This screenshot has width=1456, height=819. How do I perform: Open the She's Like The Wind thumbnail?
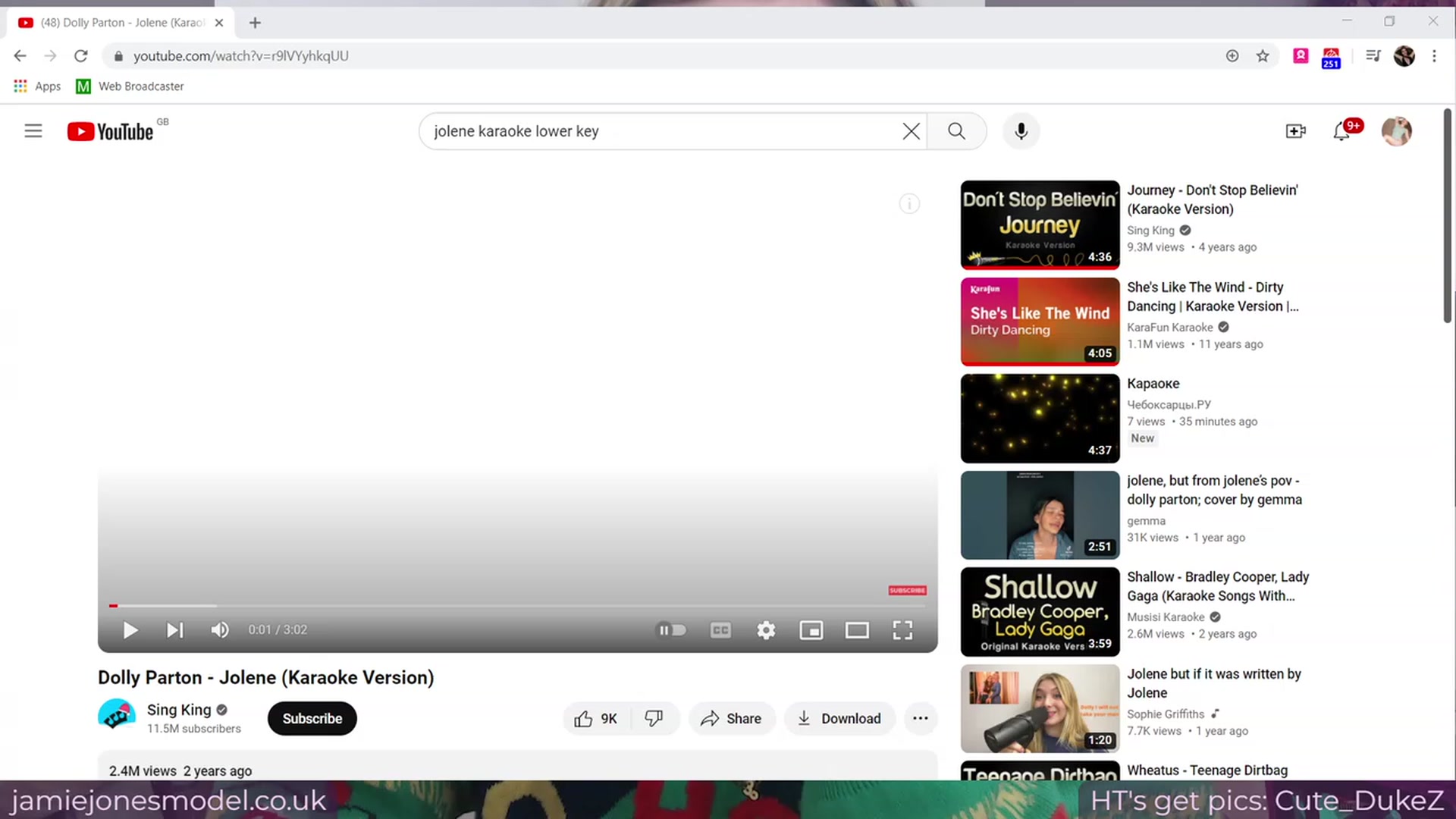tap(1040, 322)
